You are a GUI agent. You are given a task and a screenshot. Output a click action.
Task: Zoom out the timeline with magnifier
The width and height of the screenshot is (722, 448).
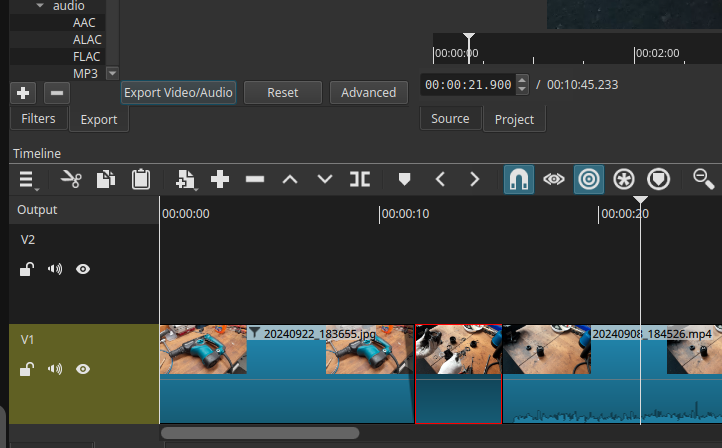pyautogui.click(x=704, y=179)
